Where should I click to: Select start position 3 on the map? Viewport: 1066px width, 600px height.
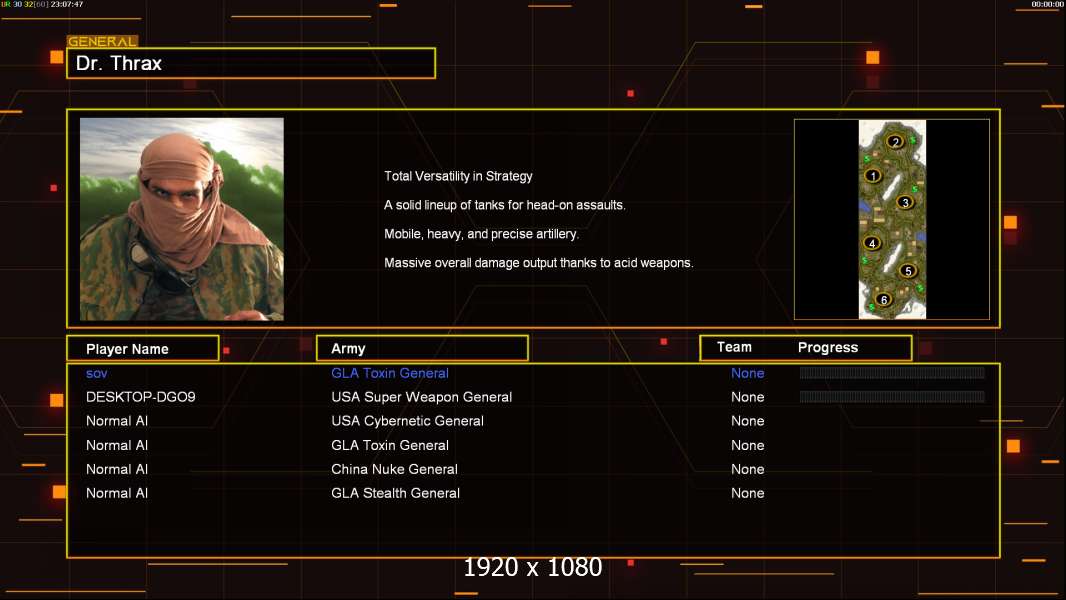click(905, 202)
